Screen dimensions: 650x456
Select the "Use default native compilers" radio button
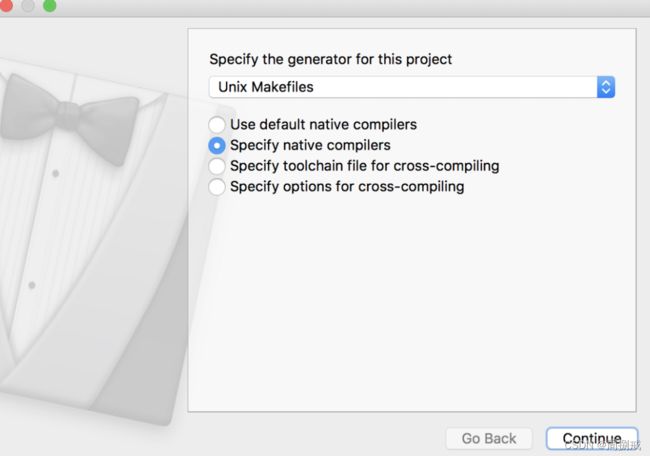pyautogui.click(x=217, y=124)
